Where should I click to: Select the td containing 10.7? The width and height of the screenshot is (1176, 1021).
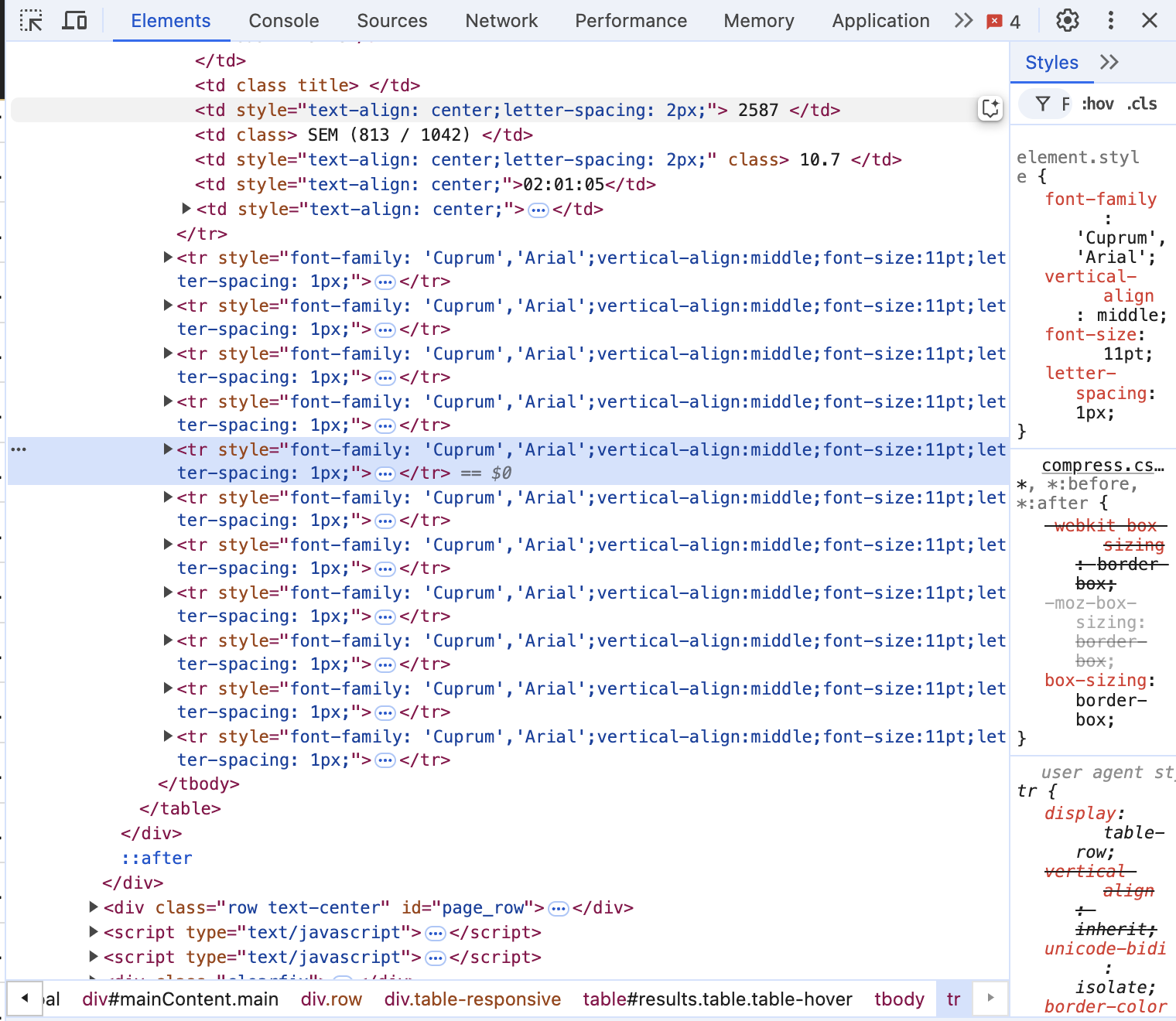click(548, 159)
